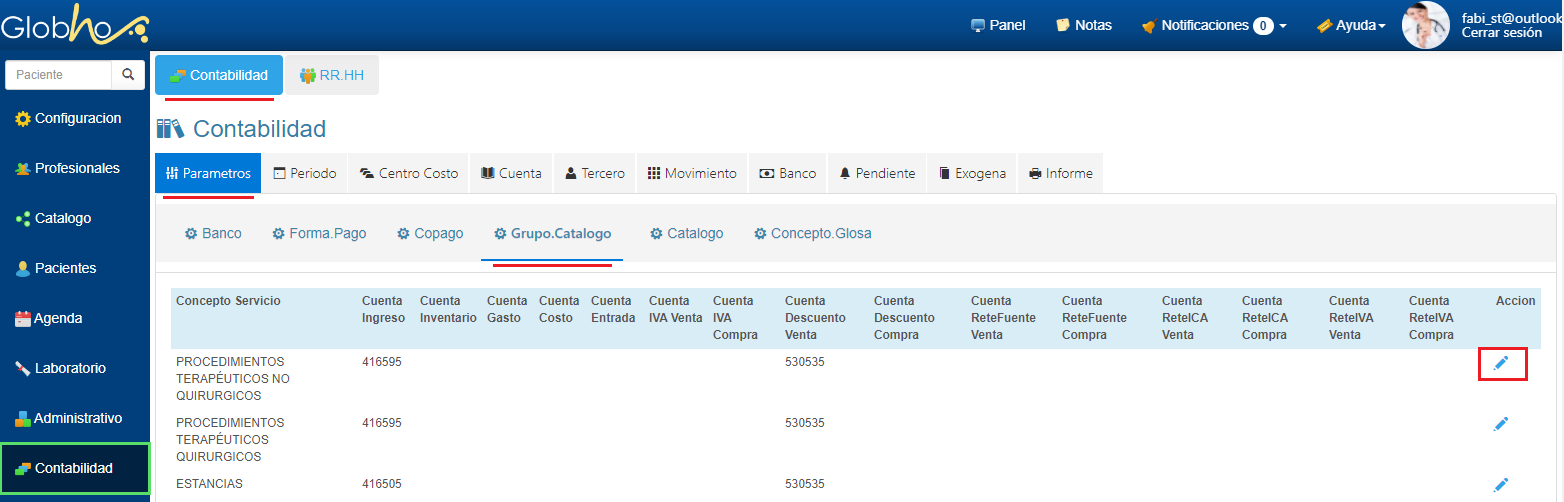Go to the Laboratorio sidebar section

point(69,369)
